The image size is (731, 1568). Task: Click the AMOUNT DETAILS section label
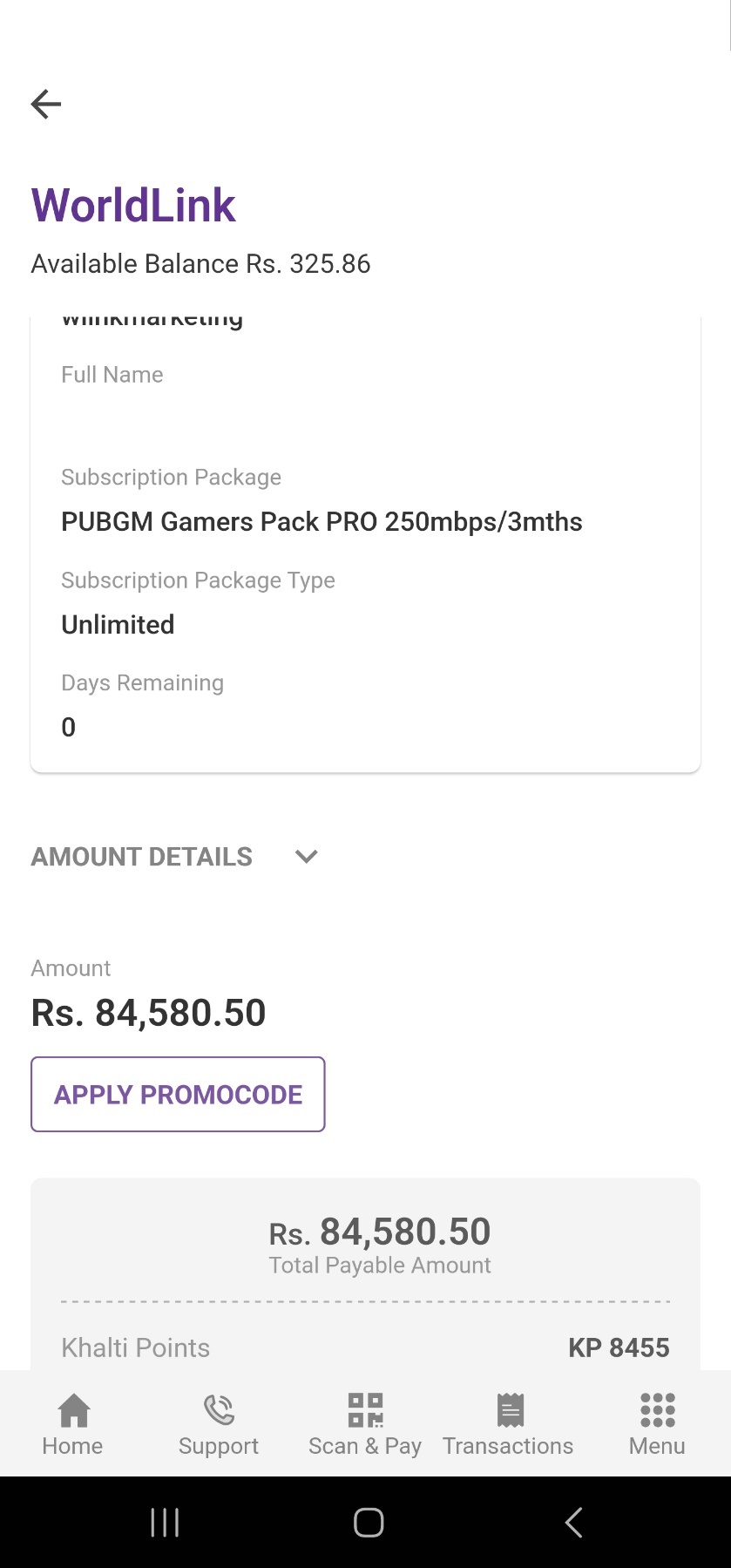pos(142,857)
